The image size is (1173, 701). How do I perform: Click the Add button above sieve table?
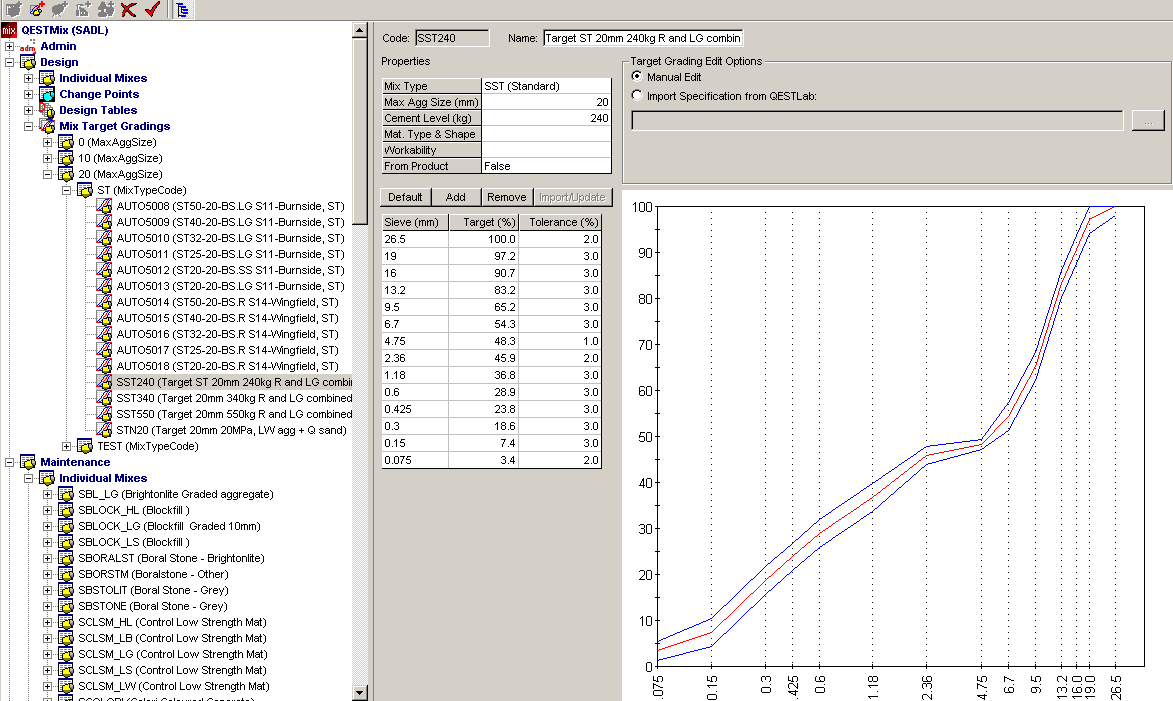456,197
